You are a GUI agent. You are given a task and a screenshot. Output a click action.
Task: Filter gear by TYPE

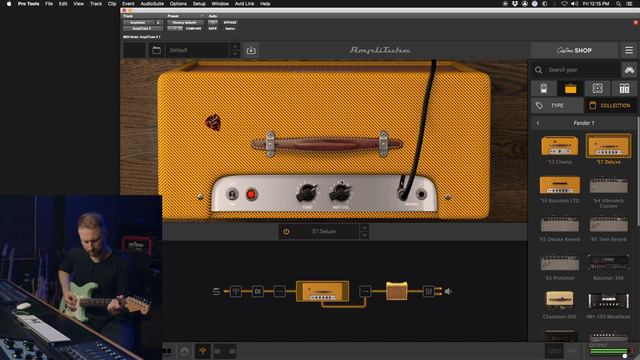tap(557, 106)
